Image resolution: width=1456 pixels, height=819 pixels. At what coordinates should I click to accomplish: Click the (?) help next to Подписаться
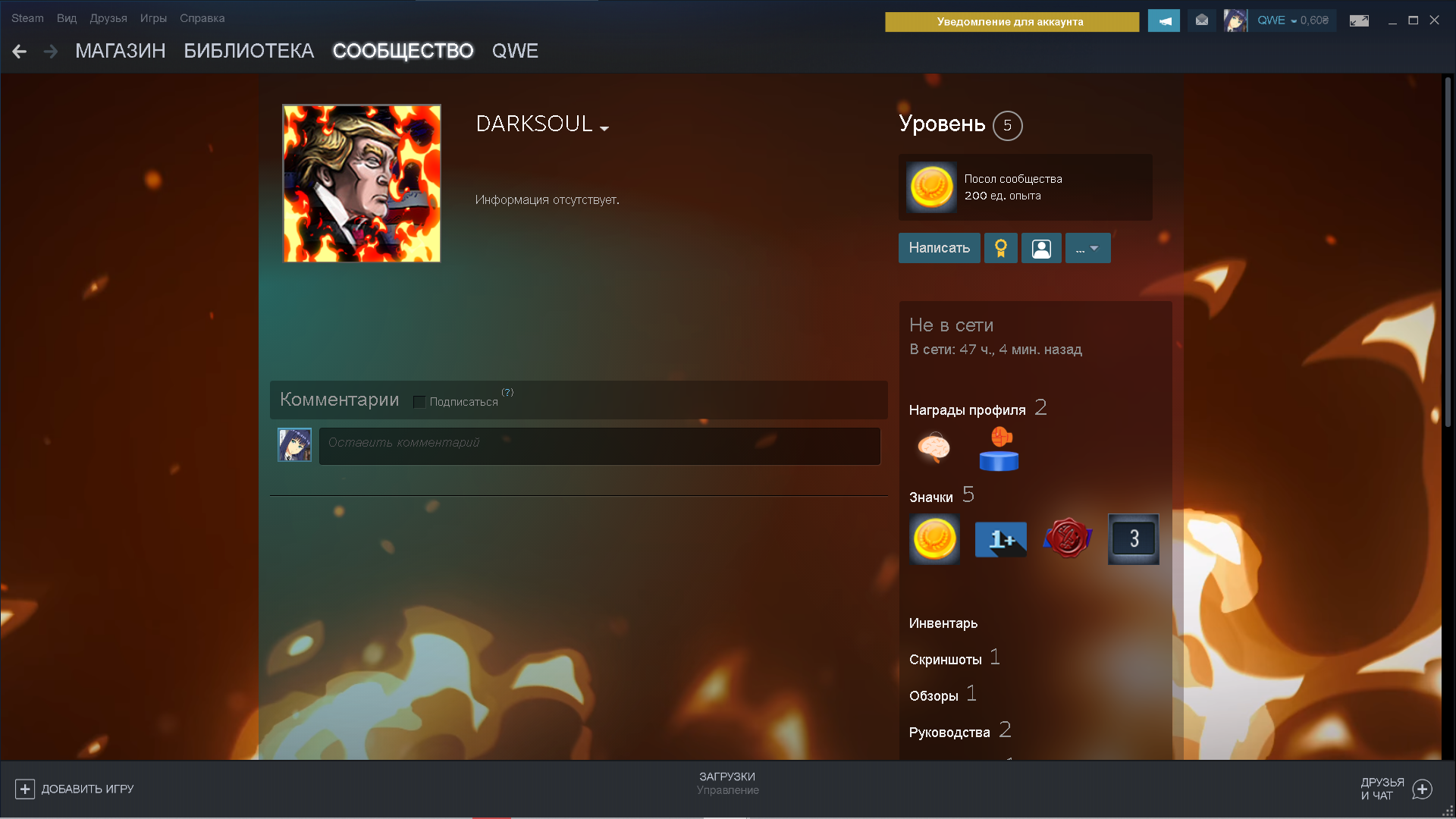pyautogui.click(x=507, y=392)
